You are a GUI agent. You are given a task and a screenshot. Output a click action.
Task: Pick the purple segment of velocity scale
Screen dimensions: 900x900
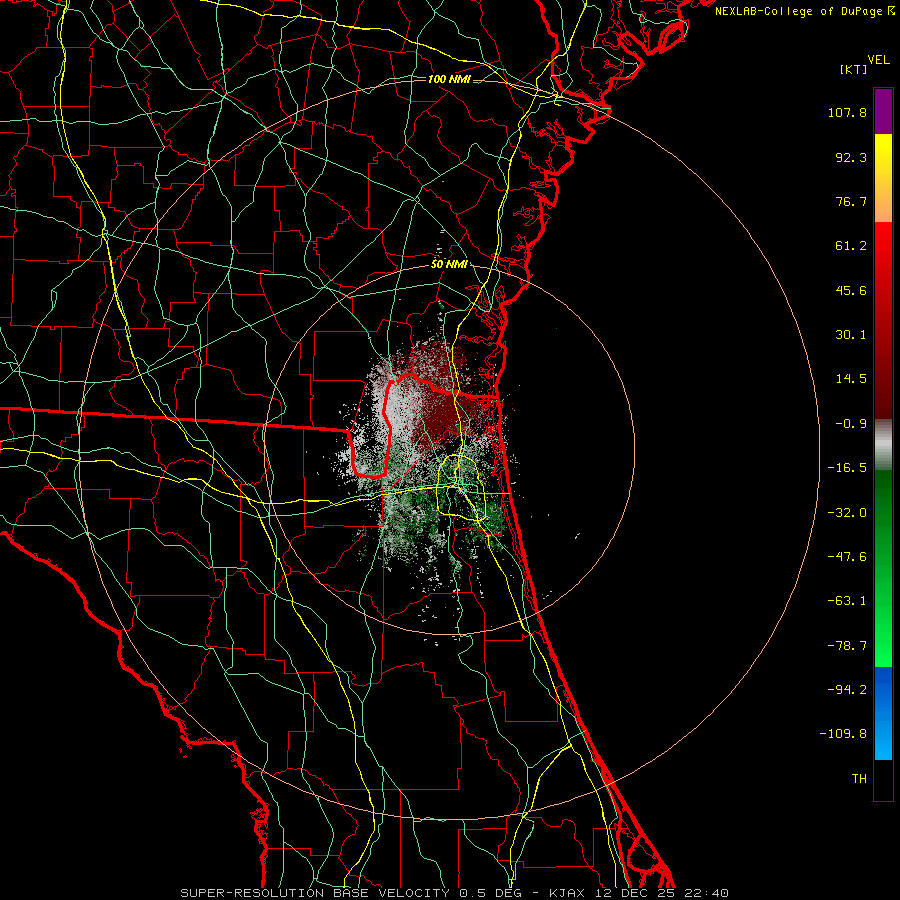pyautogui.click(x=883, y=111)
